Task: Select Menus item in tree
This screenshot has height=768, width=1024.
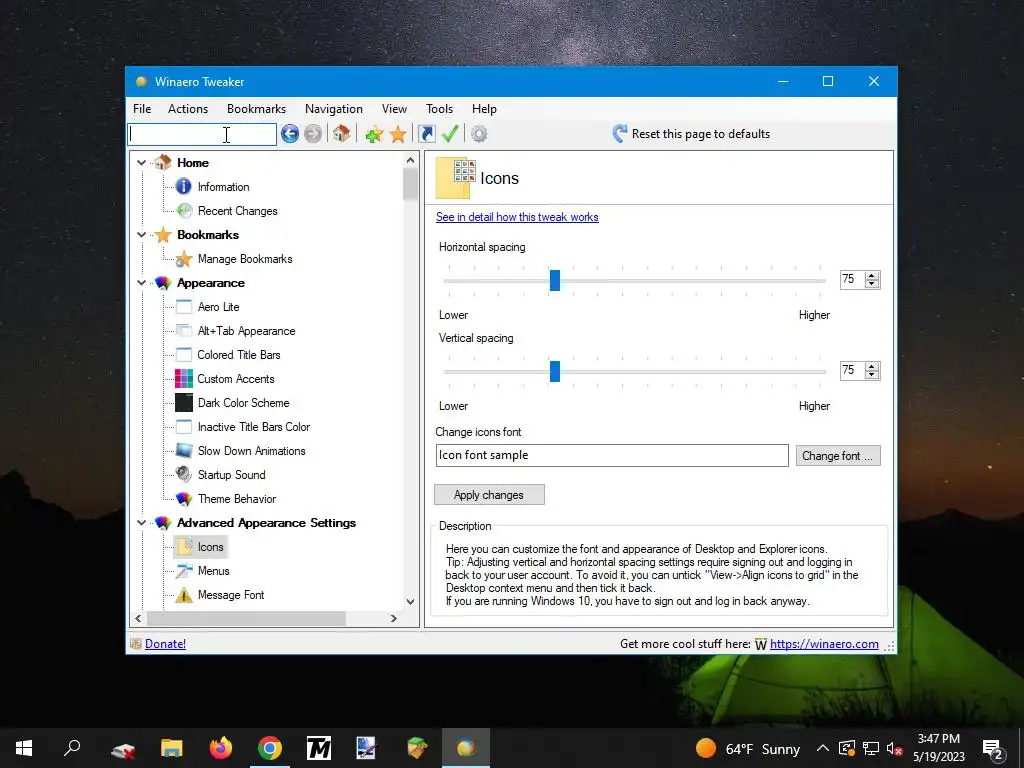Action: (214, 571)
